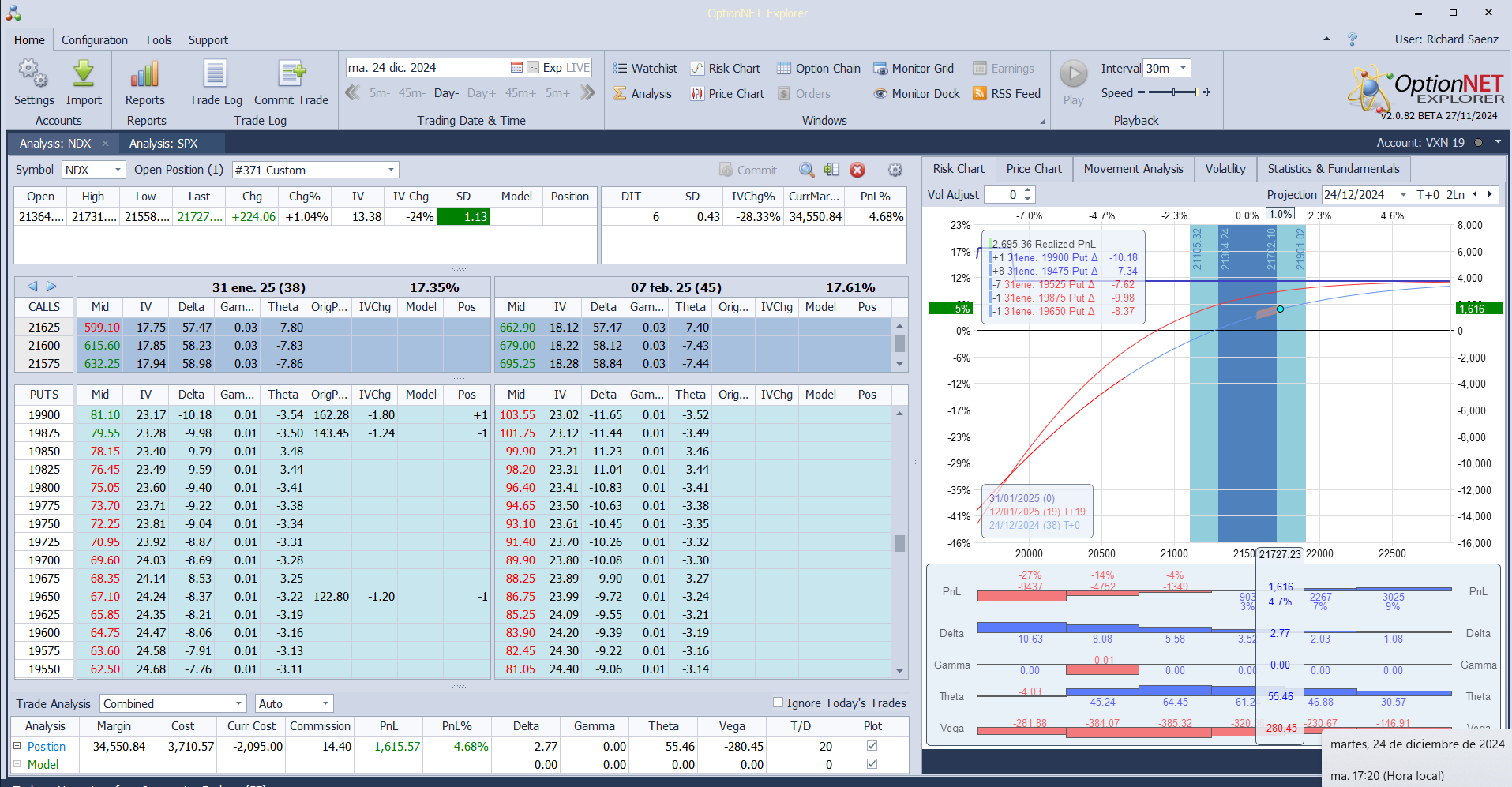Open the Import accounts icon
The height and width of the screenshot is (787, 1512).
point(84,74)
